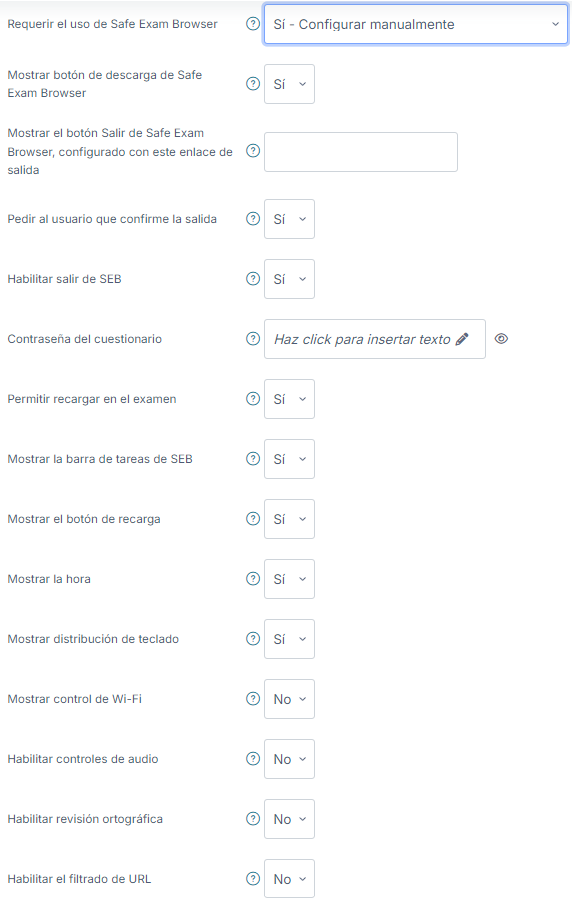Open the Safe Exam Browser requirement dropdown
The width and height of the screenshot is (572, 899).
[416, 24]
